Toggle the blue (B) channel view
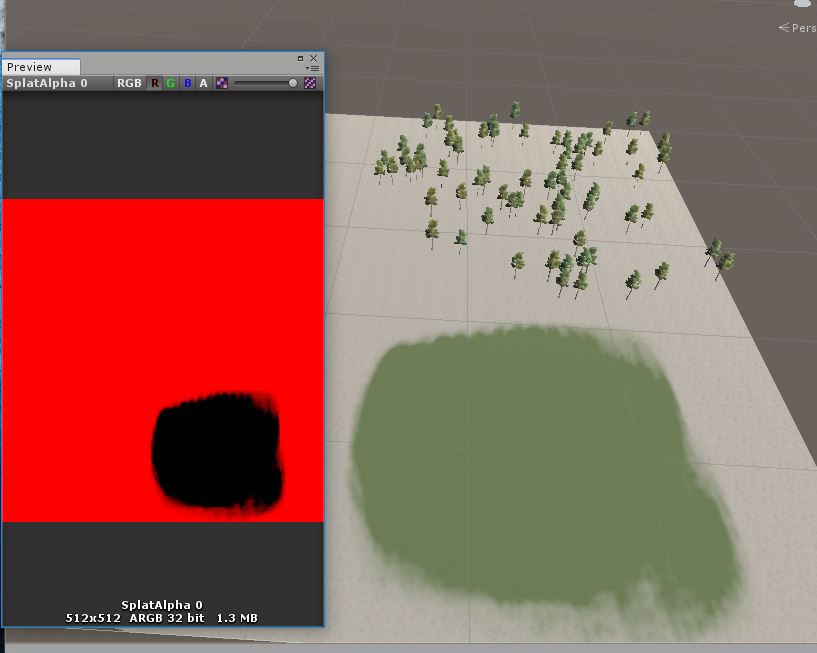Viewport: 817px width, 653px height. pos(185,83)
